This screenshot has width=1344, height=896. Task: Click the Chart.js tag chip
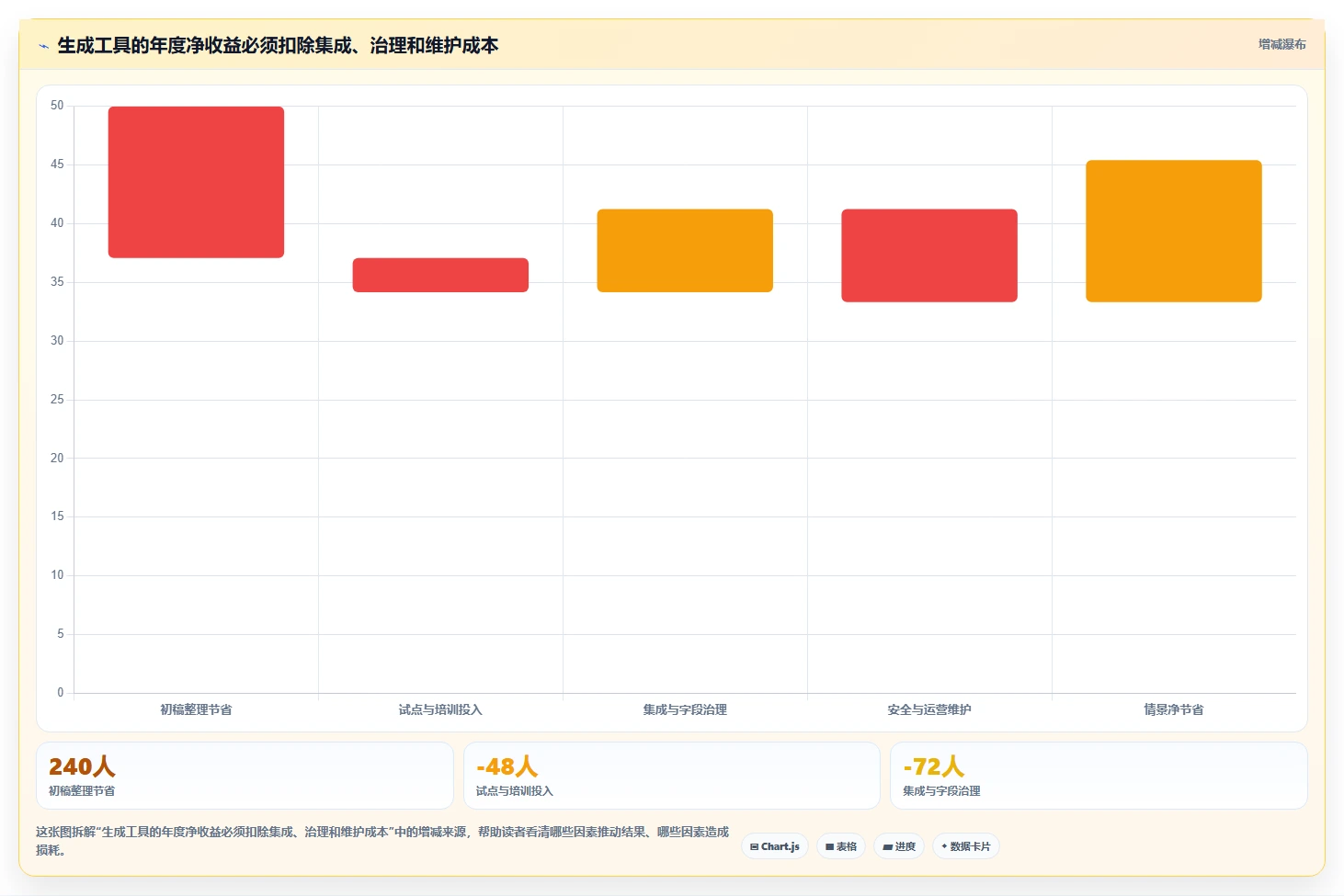tap(775, 846)
